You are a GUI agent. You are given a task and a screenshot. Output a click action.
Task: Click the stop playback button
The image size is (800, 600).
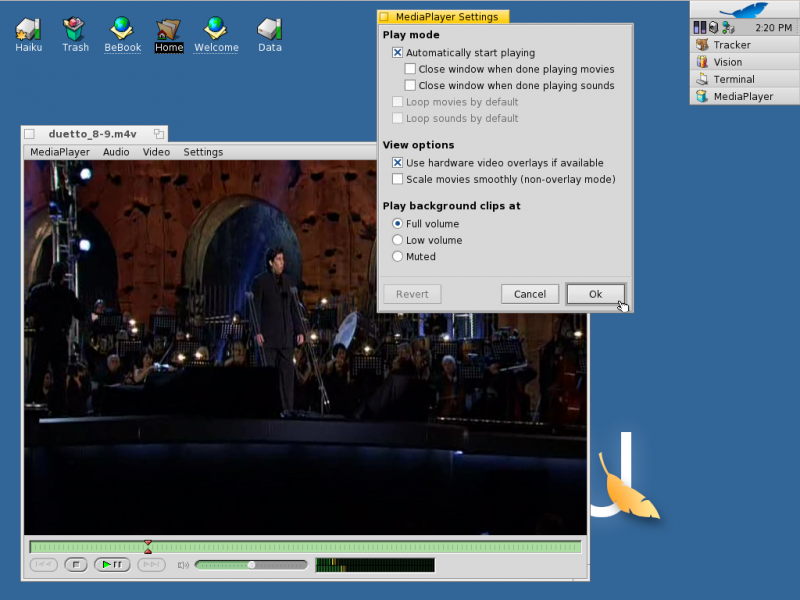[76, 565]
